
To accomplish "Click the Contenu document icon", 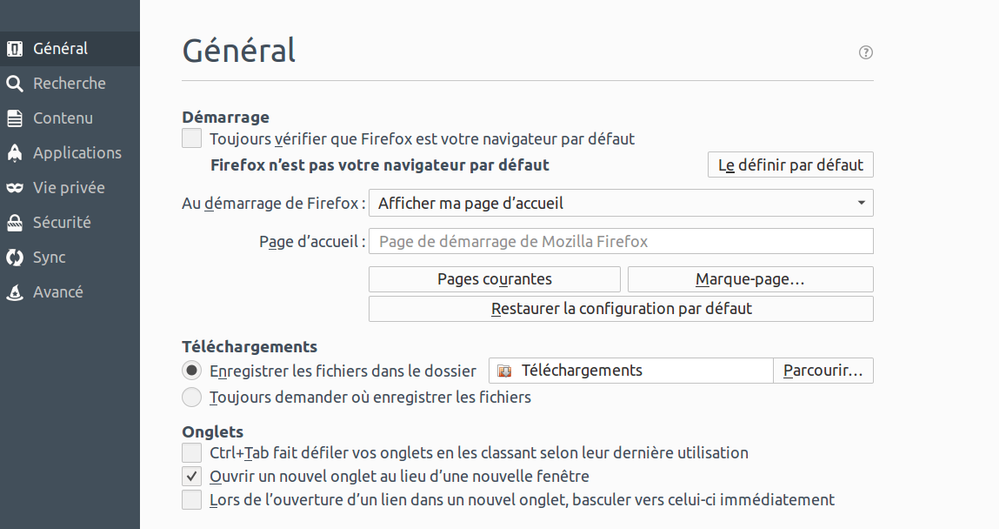I will click(x=15, y=118).
